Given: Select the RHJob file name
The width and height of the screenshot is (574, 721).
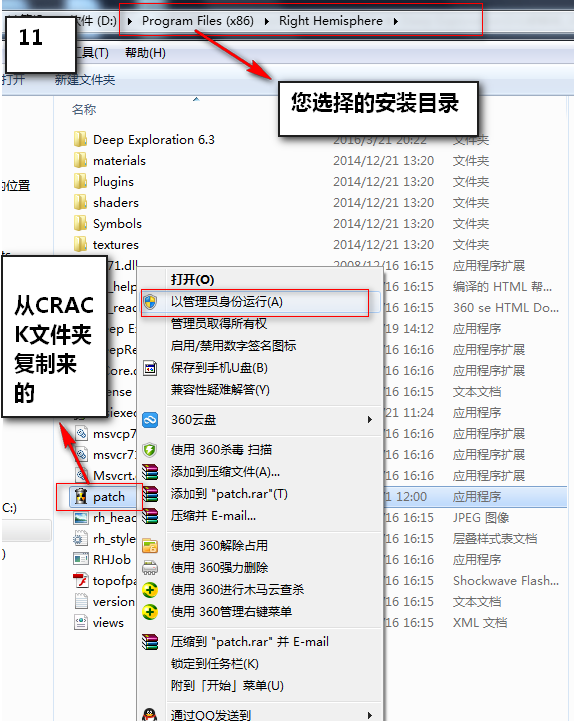Looking at the screenshot, I should pos(112,560).
